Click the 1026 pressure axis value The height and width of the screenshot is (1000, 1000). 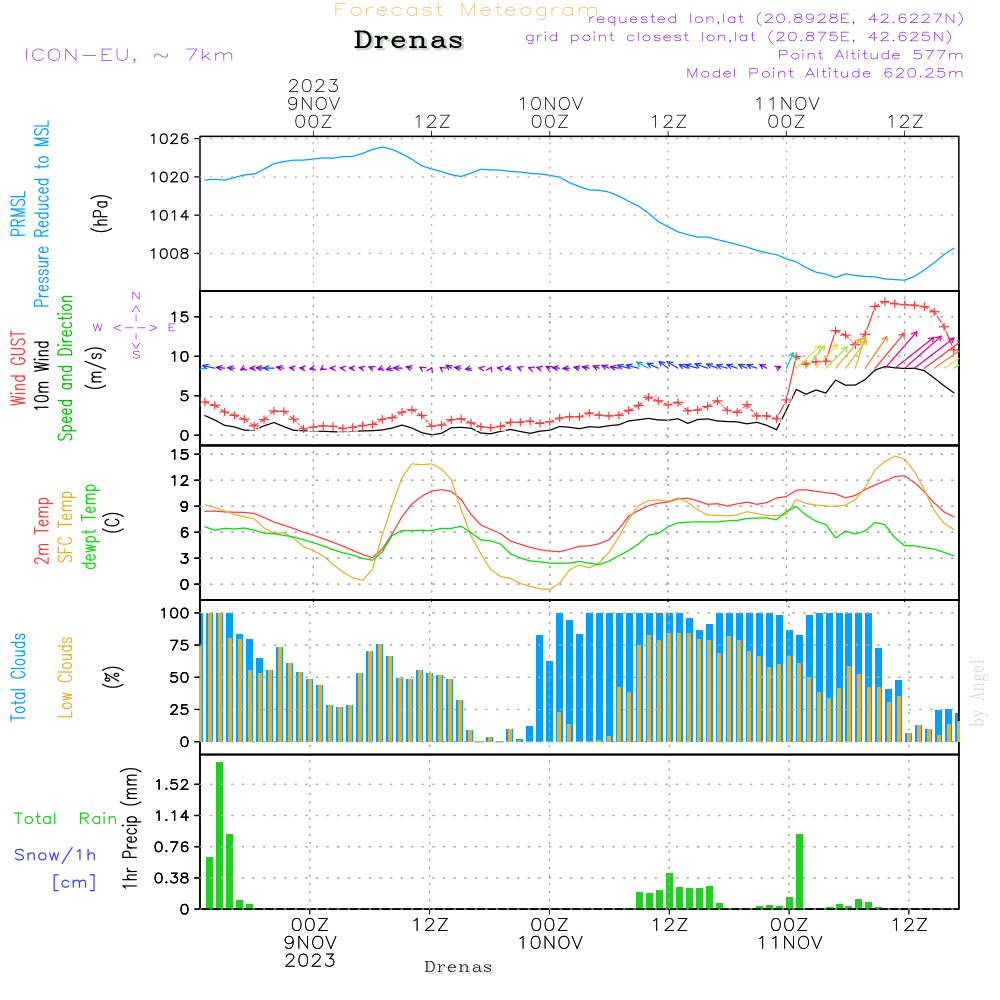pos(170,139)
